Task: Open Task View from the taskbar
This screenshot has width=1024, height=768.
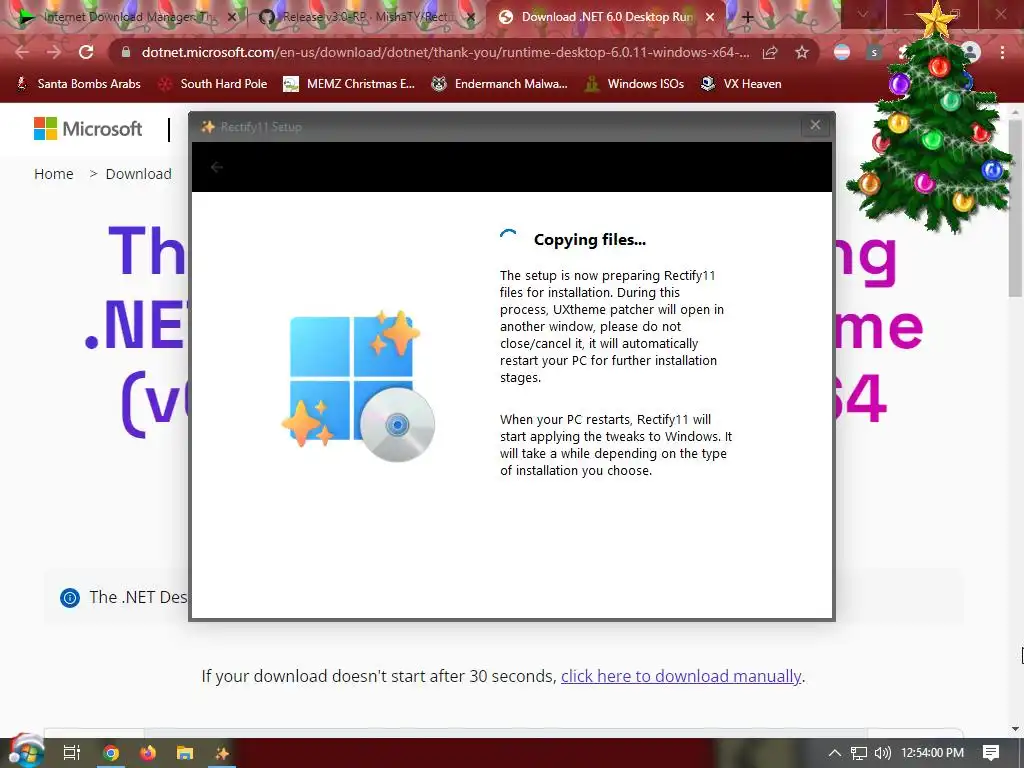Action: point(72,753)
